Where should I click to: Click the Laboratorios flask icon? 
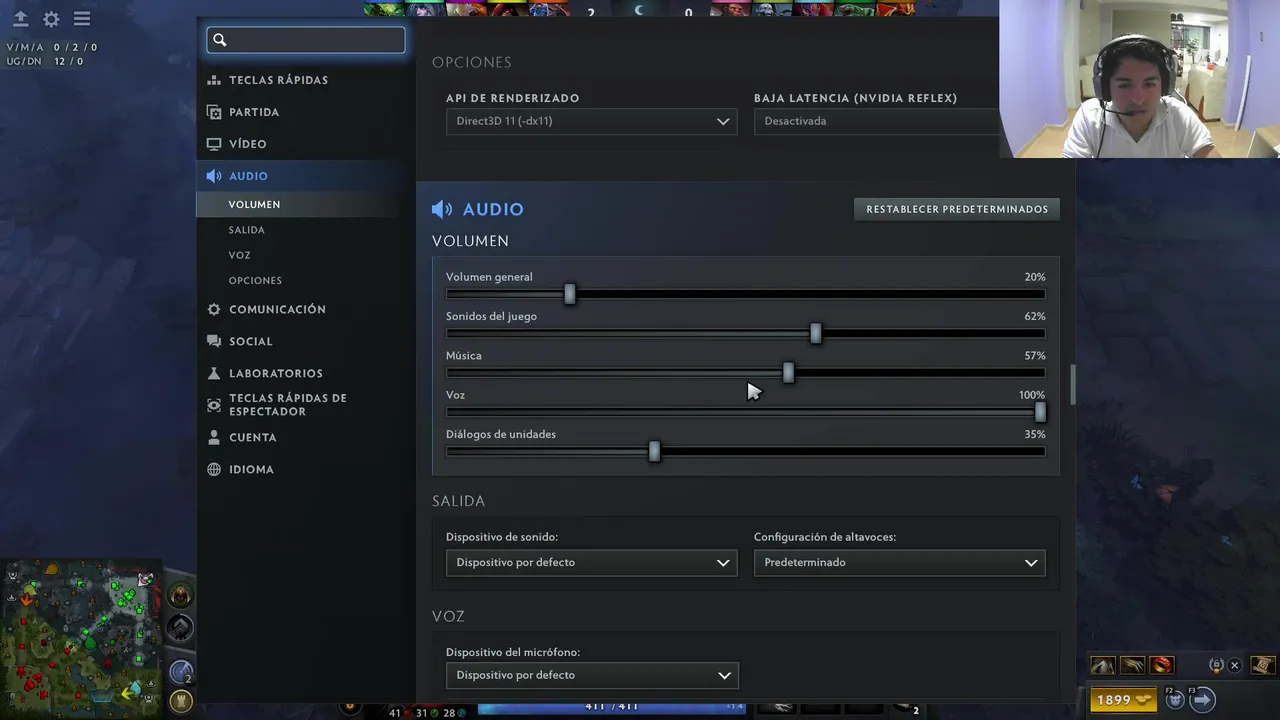214,373
